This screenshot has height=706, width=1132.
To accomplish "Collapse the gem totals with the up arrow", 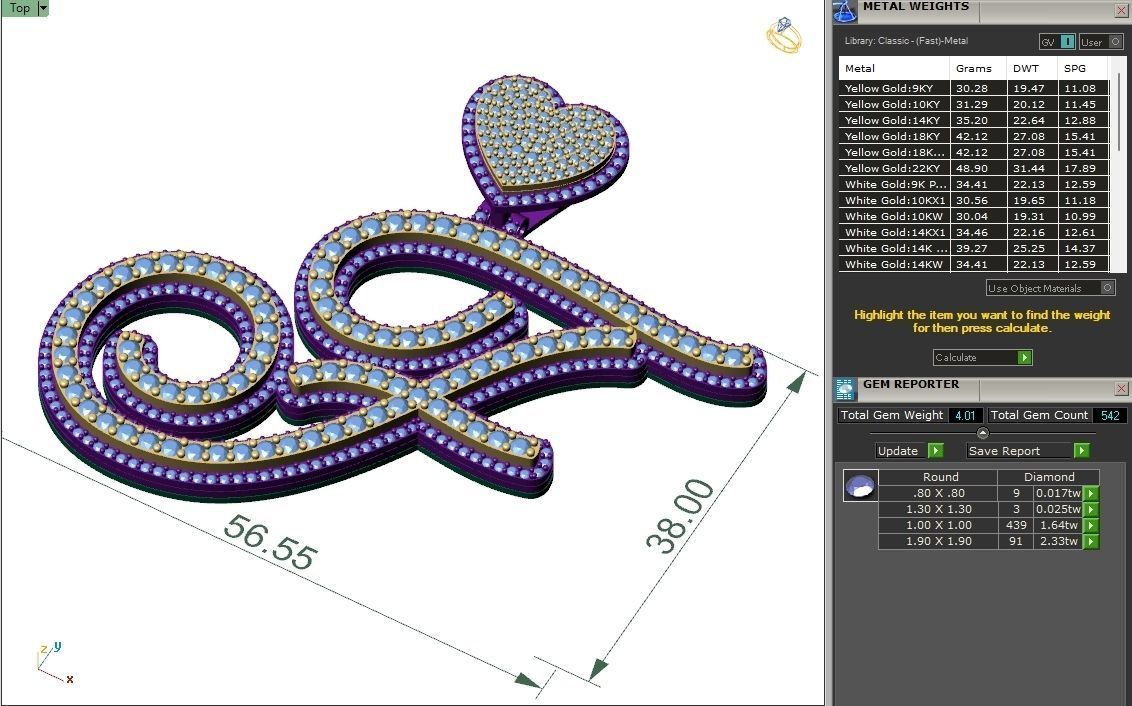I will [x=982, y=433].
